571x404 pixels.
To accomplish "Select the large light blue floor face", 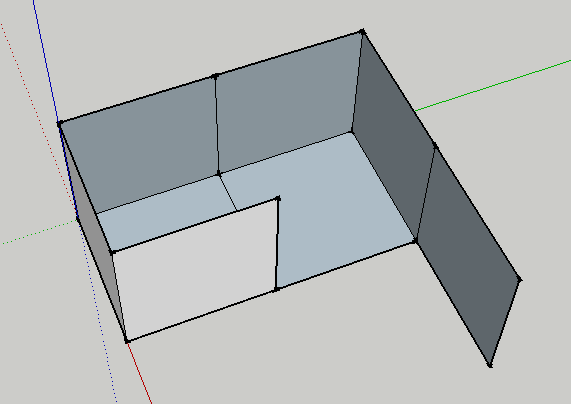I will tap(328, 204).
